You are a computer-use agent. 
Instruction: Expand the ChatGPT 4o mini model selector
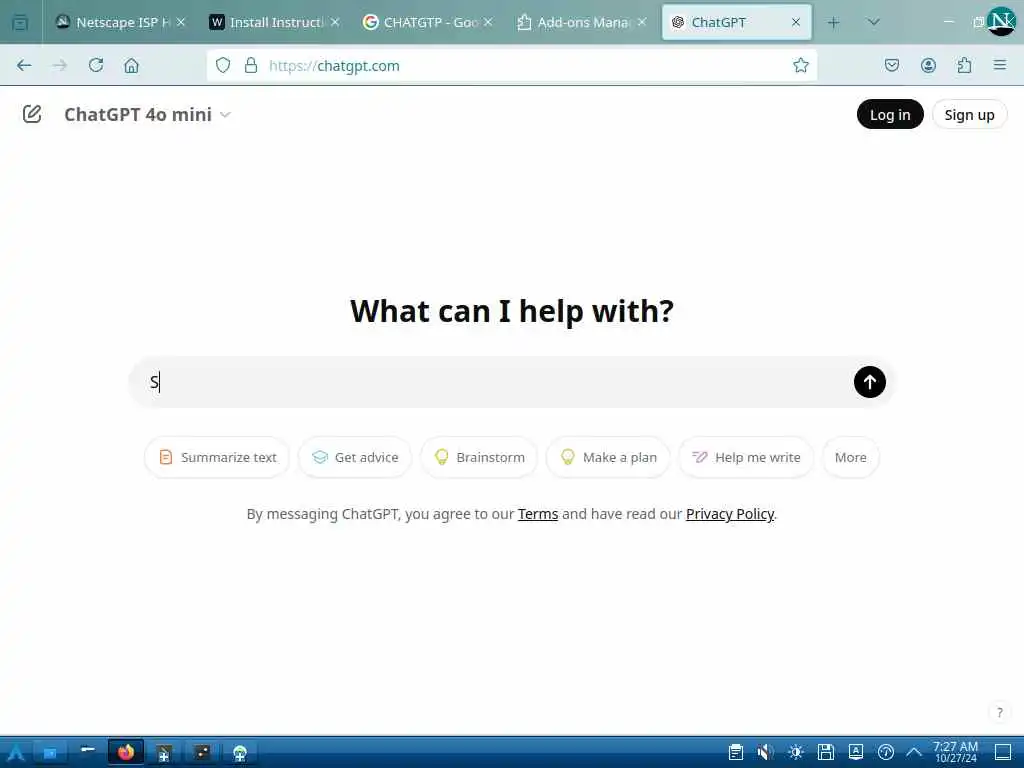point(148,114)
